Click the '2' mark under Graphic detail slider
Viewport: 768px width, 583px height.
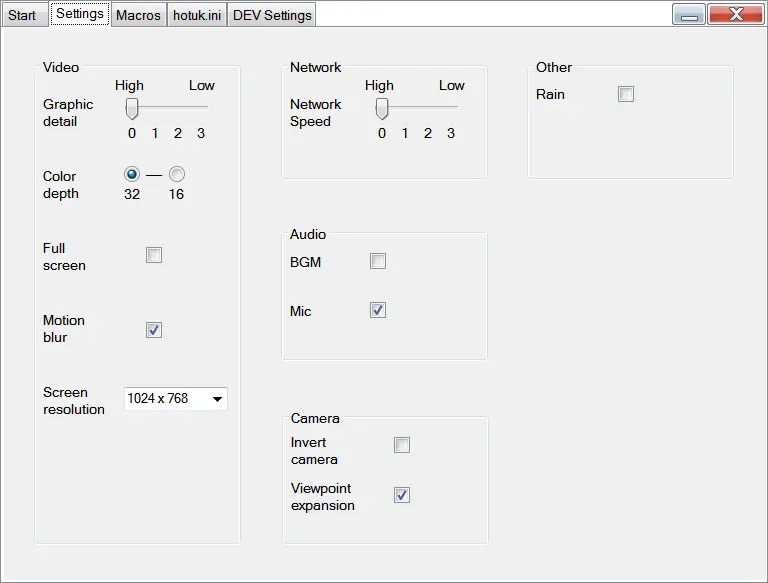coord(178,133)
